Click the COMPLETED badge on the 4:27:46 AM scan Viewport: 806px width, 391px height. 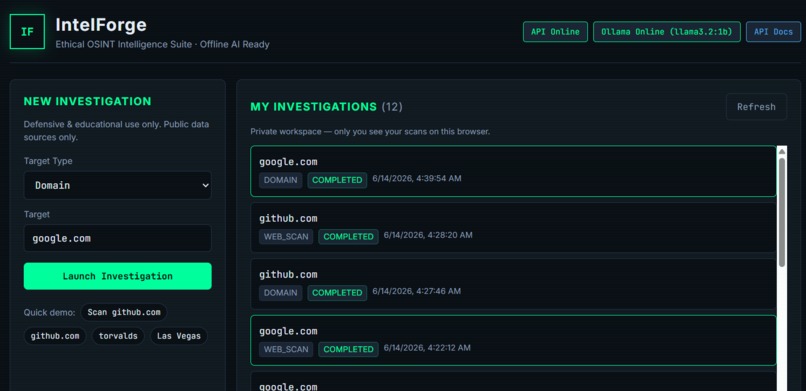coord(337,293)
